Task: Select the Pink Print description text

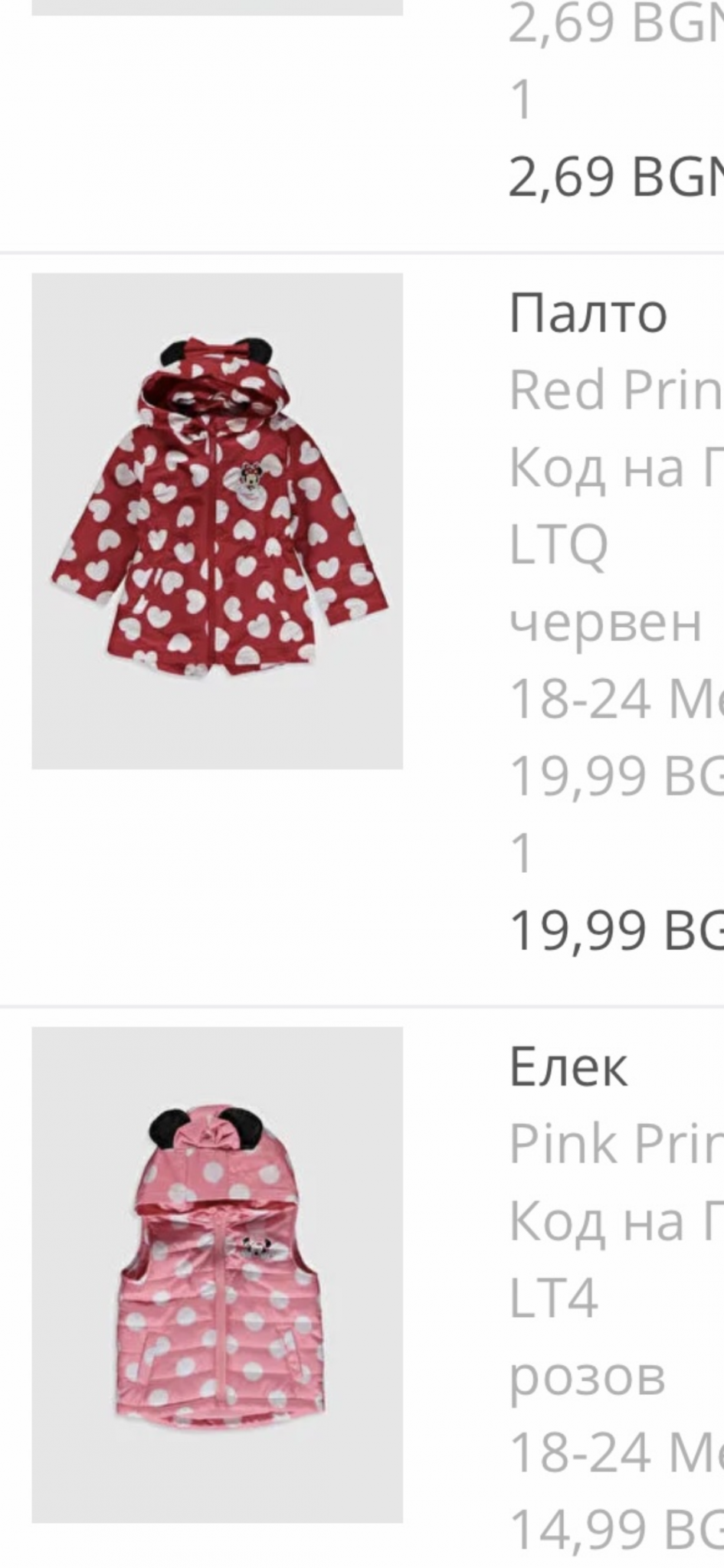Action: tap(617, 1144)
